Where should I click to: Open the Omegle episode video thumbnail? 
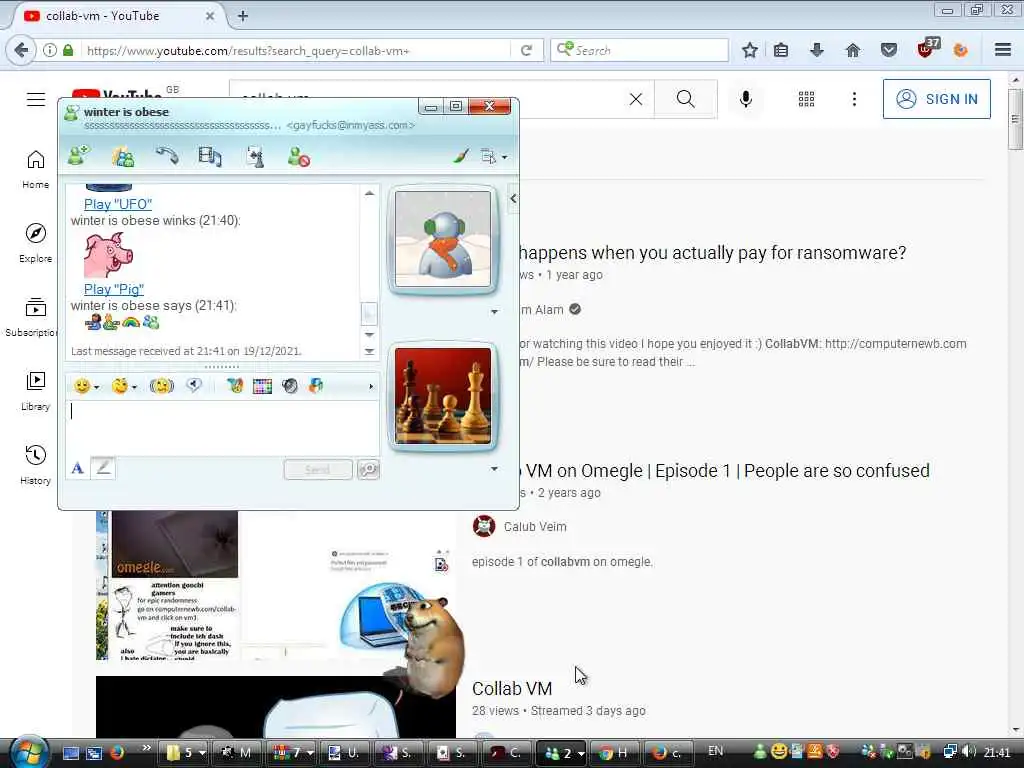(276, 585)
